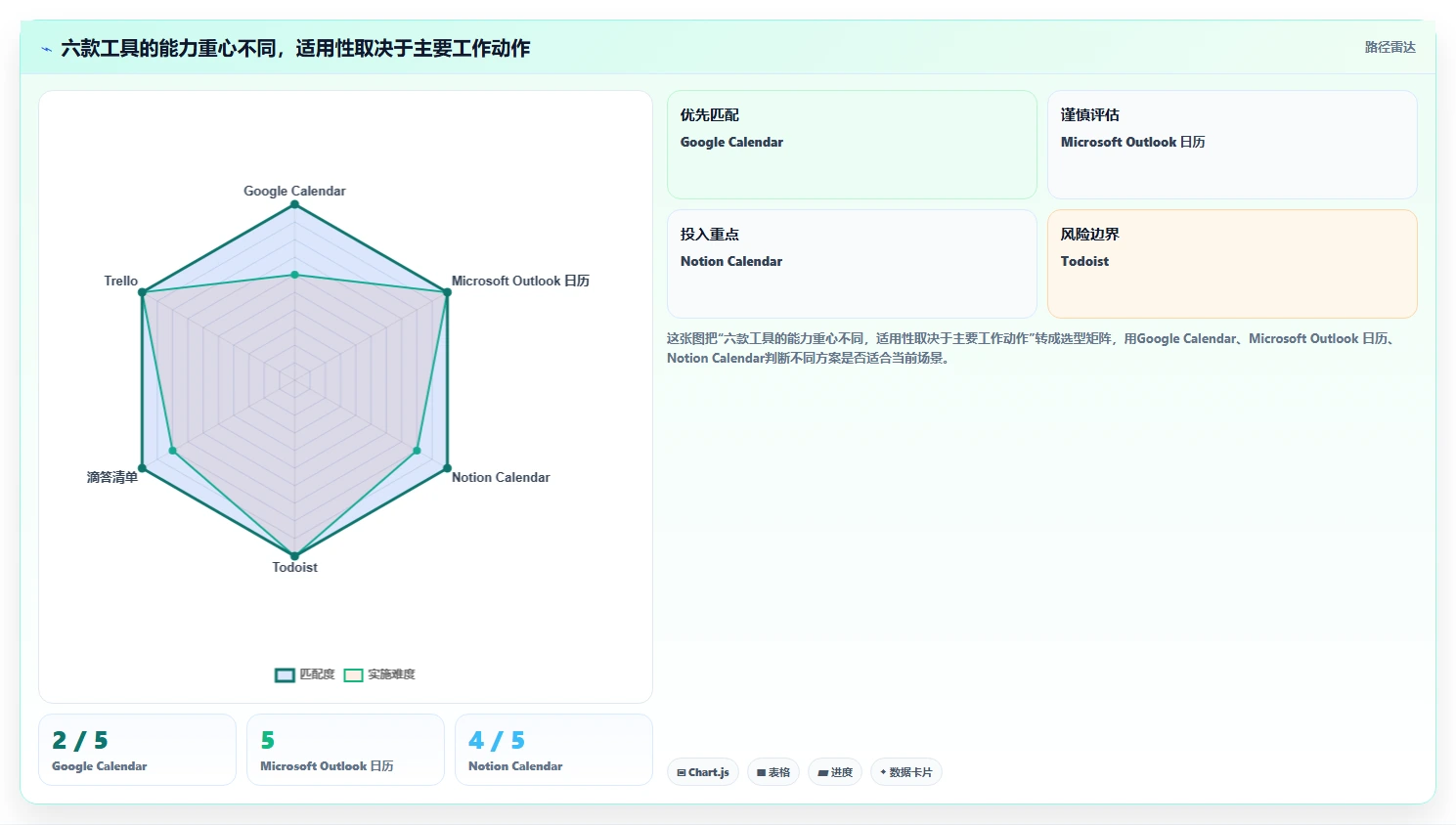Image resolution: width=1456 pixels, height=825 pixels.
Task: Click the 路径雷达 label in header
Action: (1390, 47)
